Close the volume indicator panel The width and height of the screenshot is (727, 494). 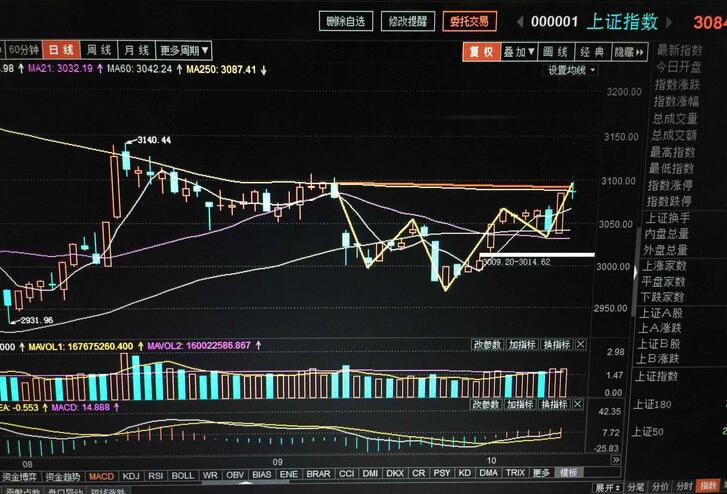click(x=580, y=345)
